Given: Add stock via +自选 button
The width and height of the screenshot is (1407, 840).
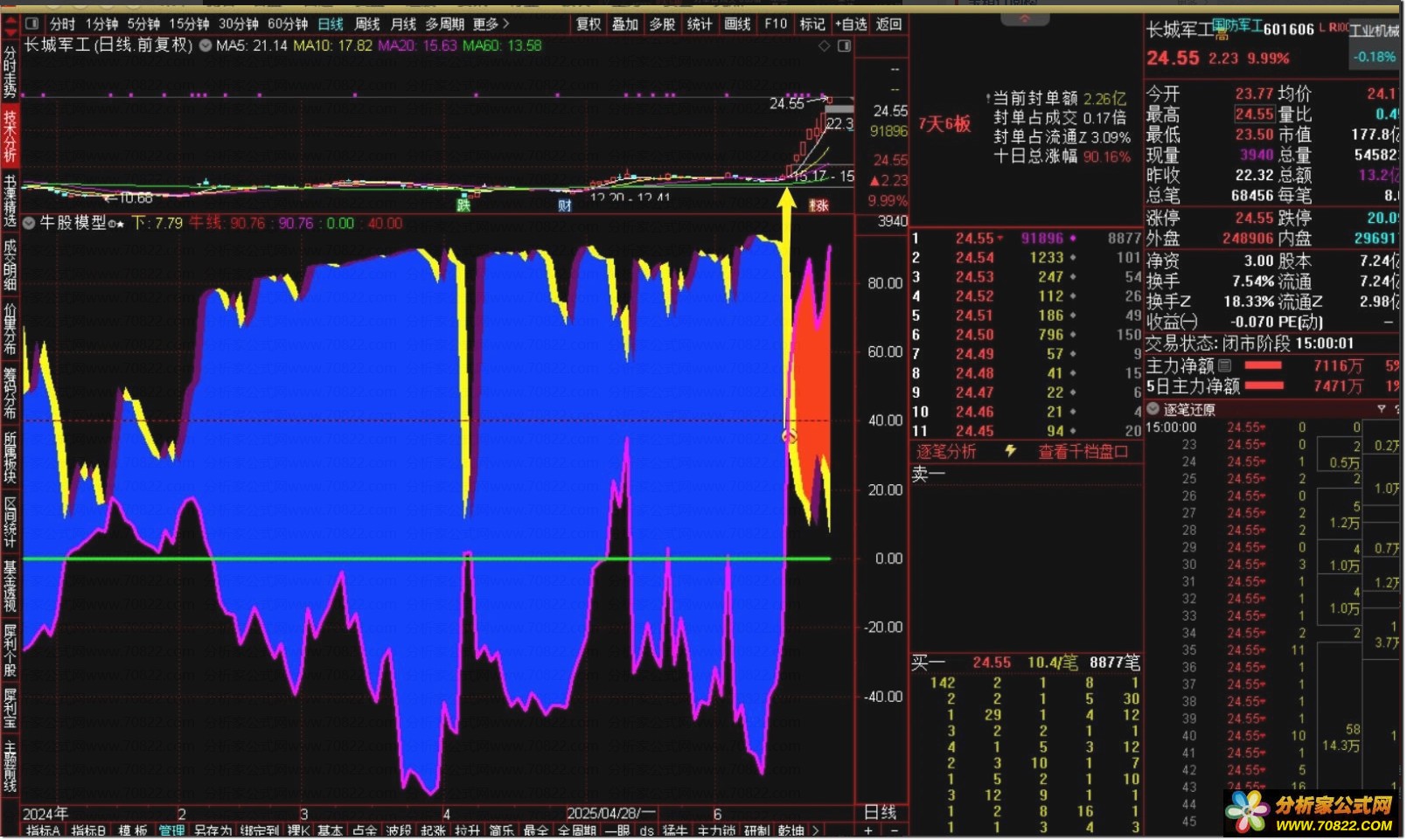Looking at the screenshot, I should point(851,24).
